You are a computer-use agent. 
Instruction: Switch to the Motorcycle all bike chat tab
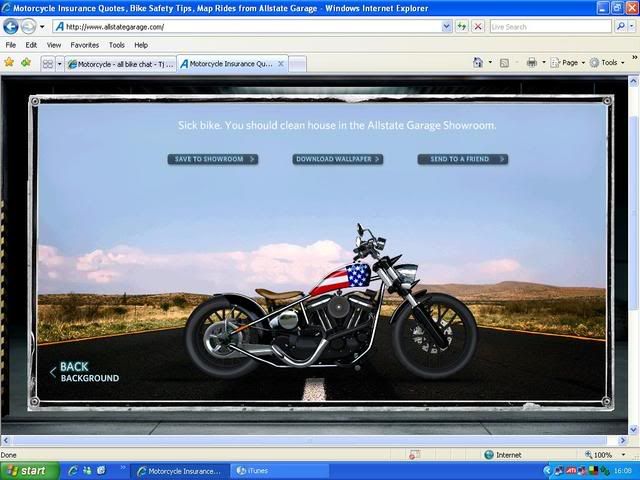(120, 63)
